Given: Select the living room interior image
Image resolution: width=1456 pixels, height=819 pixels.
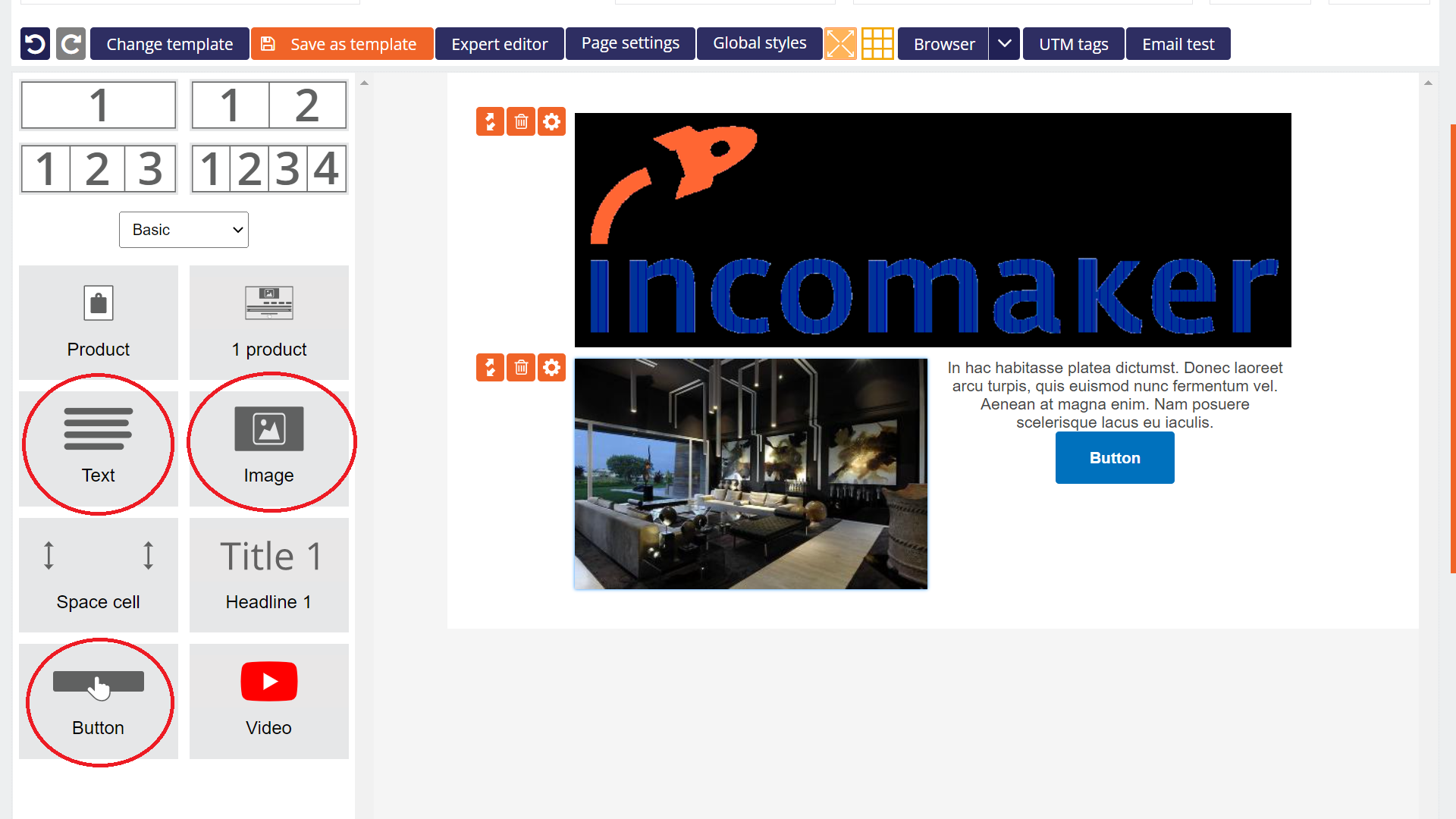Looking at the screenshot, I should tap(751, 474).
